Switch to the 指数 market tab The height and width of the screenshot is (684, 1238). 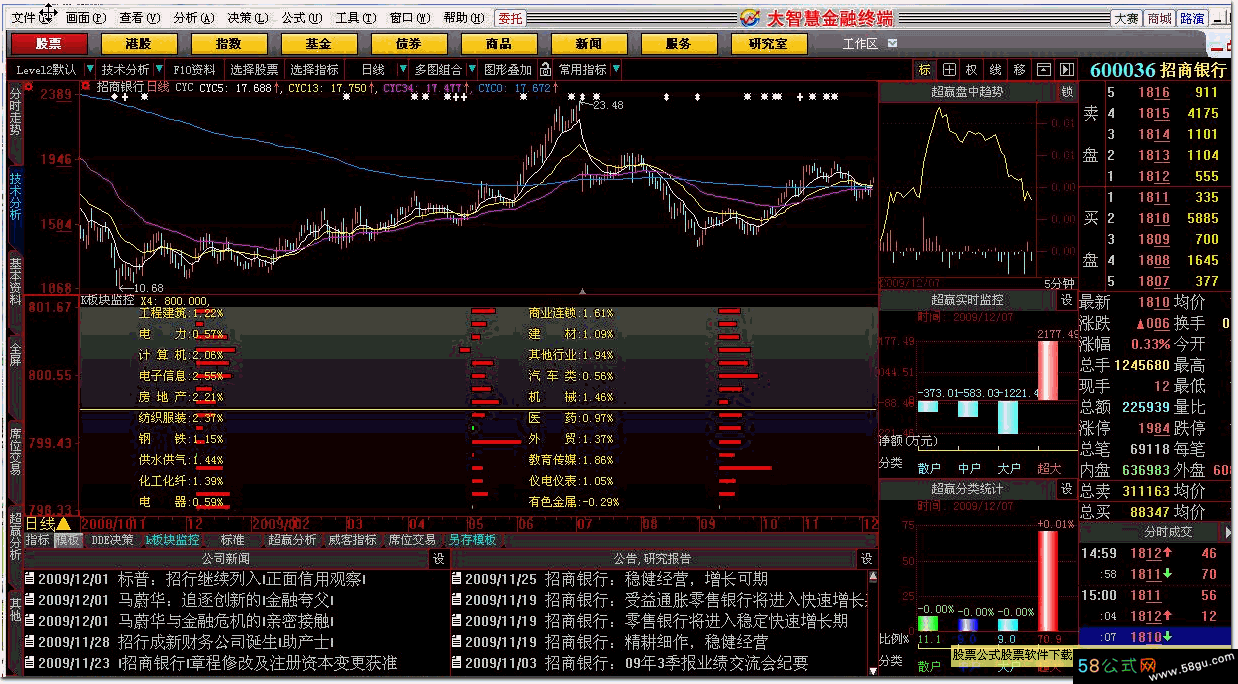click(228, 44)
